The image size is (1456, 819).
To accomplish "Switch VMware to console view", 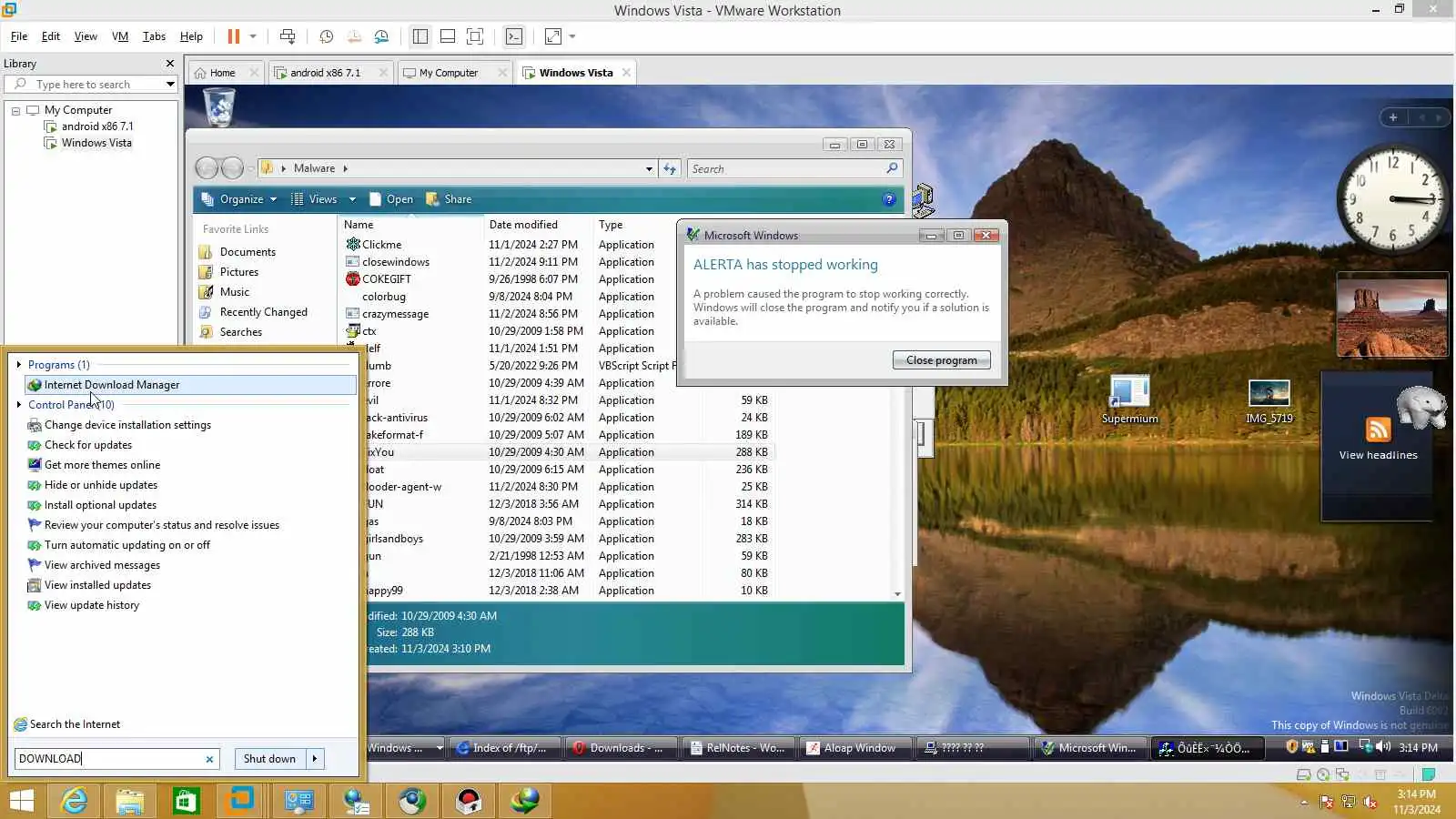I will pos(514,36).
